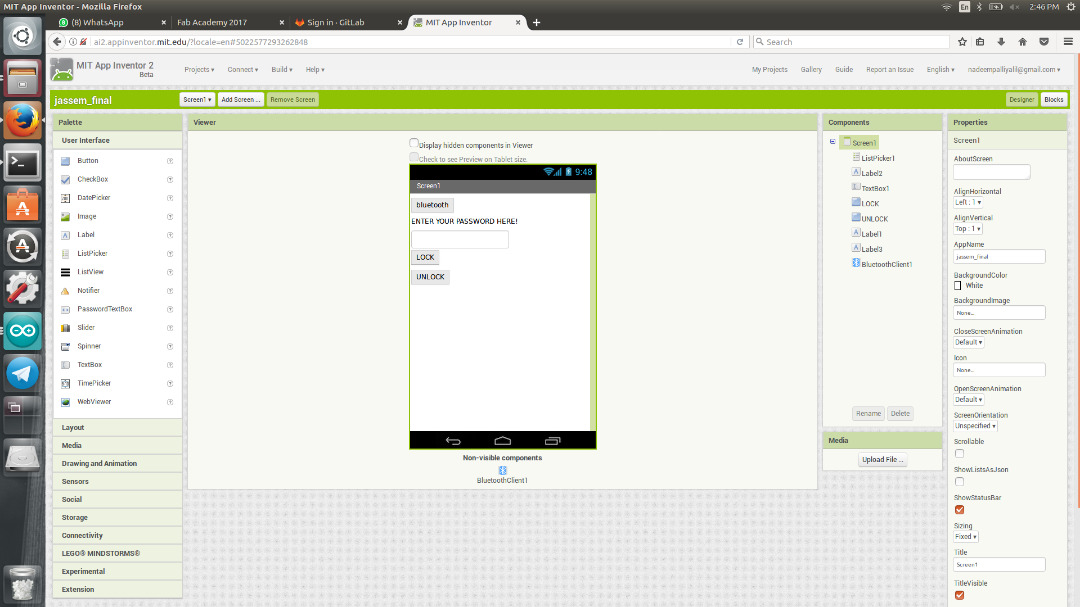Image resolution: width=1080 pixels, height=607 pixels.
Task: Switch to the Fab Academy 2017 tab
Action: pyautogui.click(x=229, y=22)
